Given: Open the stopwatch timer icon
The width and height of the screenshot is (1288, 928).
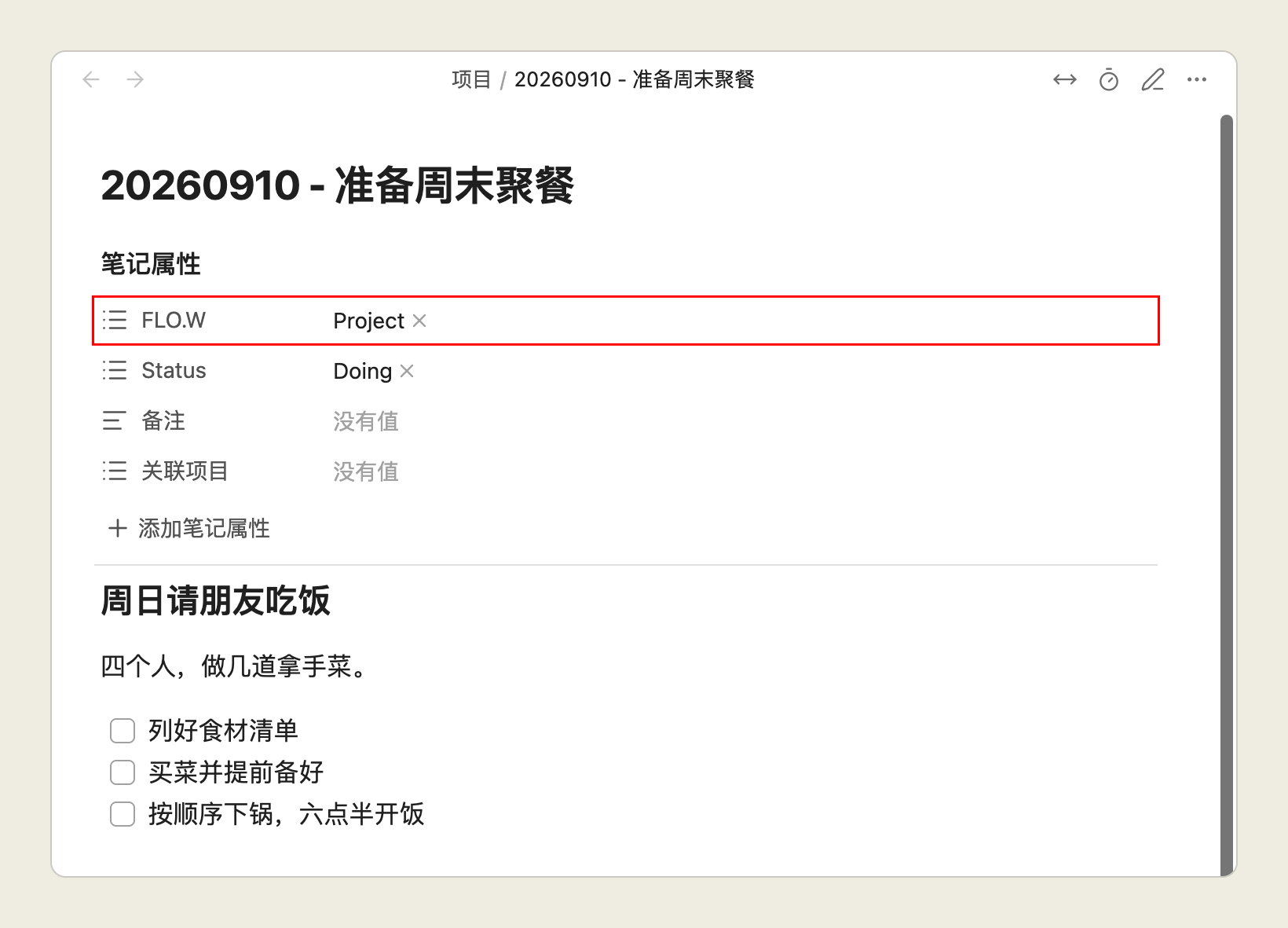Looking at the screenshot, I should click(1109, 79).
